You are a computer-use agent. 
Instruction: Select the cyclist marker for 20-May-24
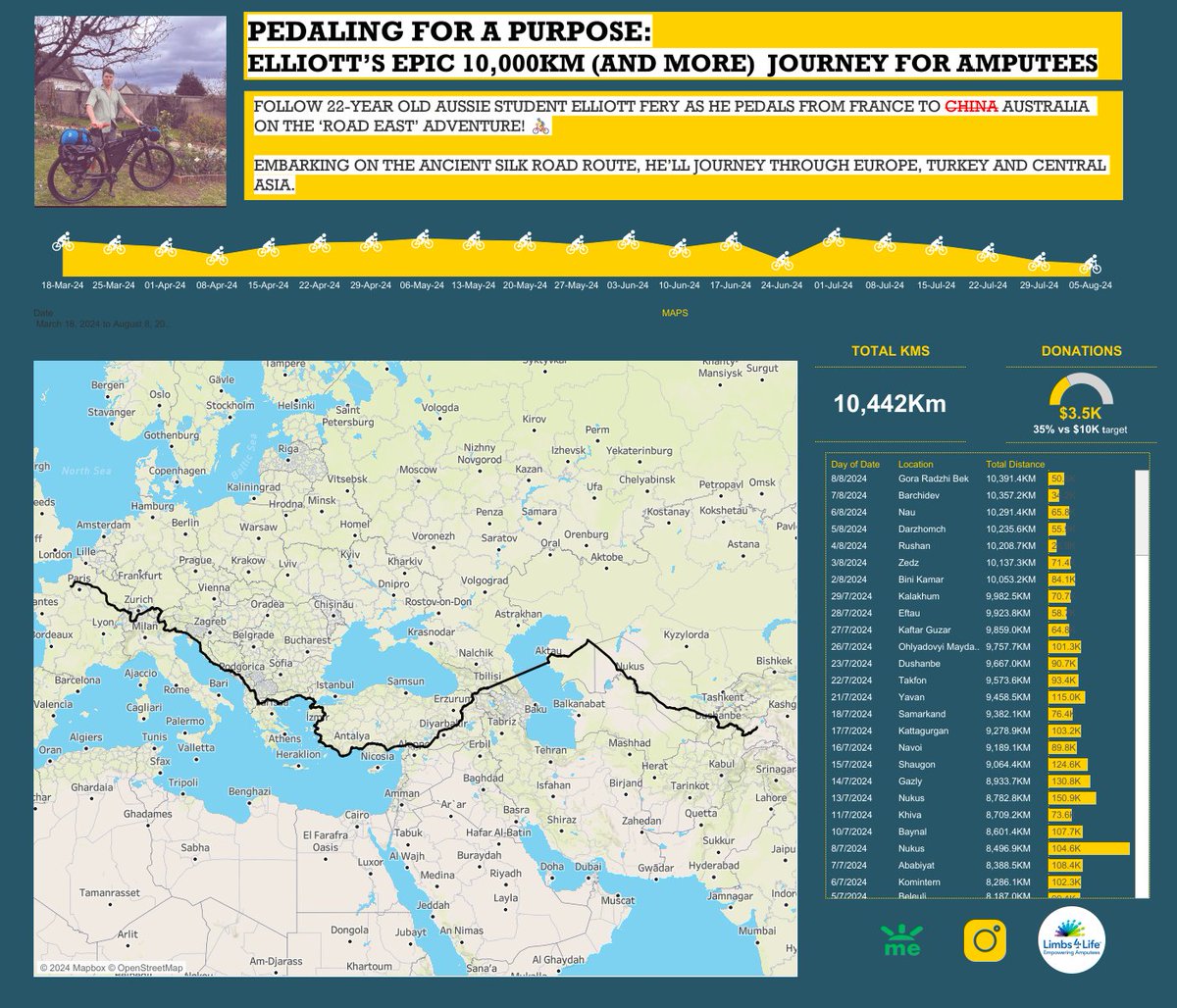point(525,242)
